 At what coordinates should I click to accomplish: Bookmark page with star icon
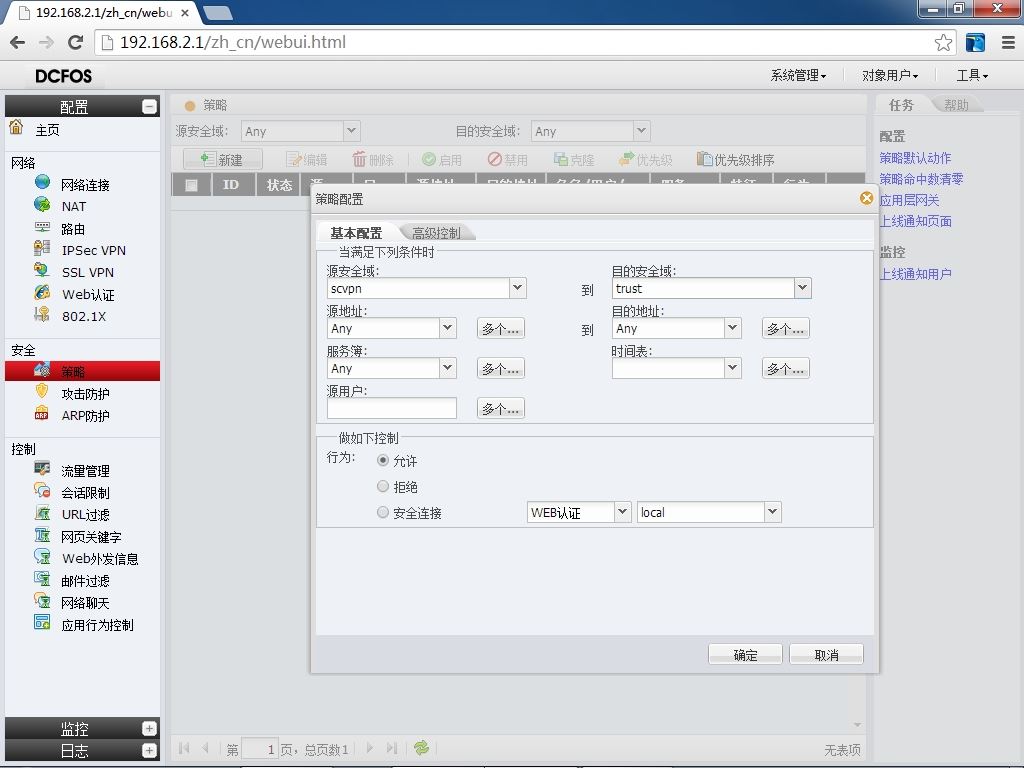click(x=943, y=42)
